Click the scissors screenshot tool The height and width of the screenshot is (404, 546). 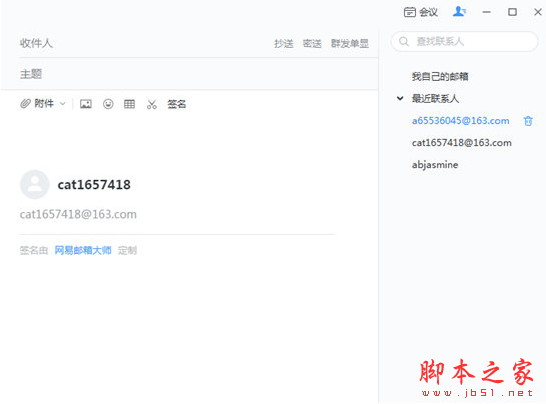[152, 104]
